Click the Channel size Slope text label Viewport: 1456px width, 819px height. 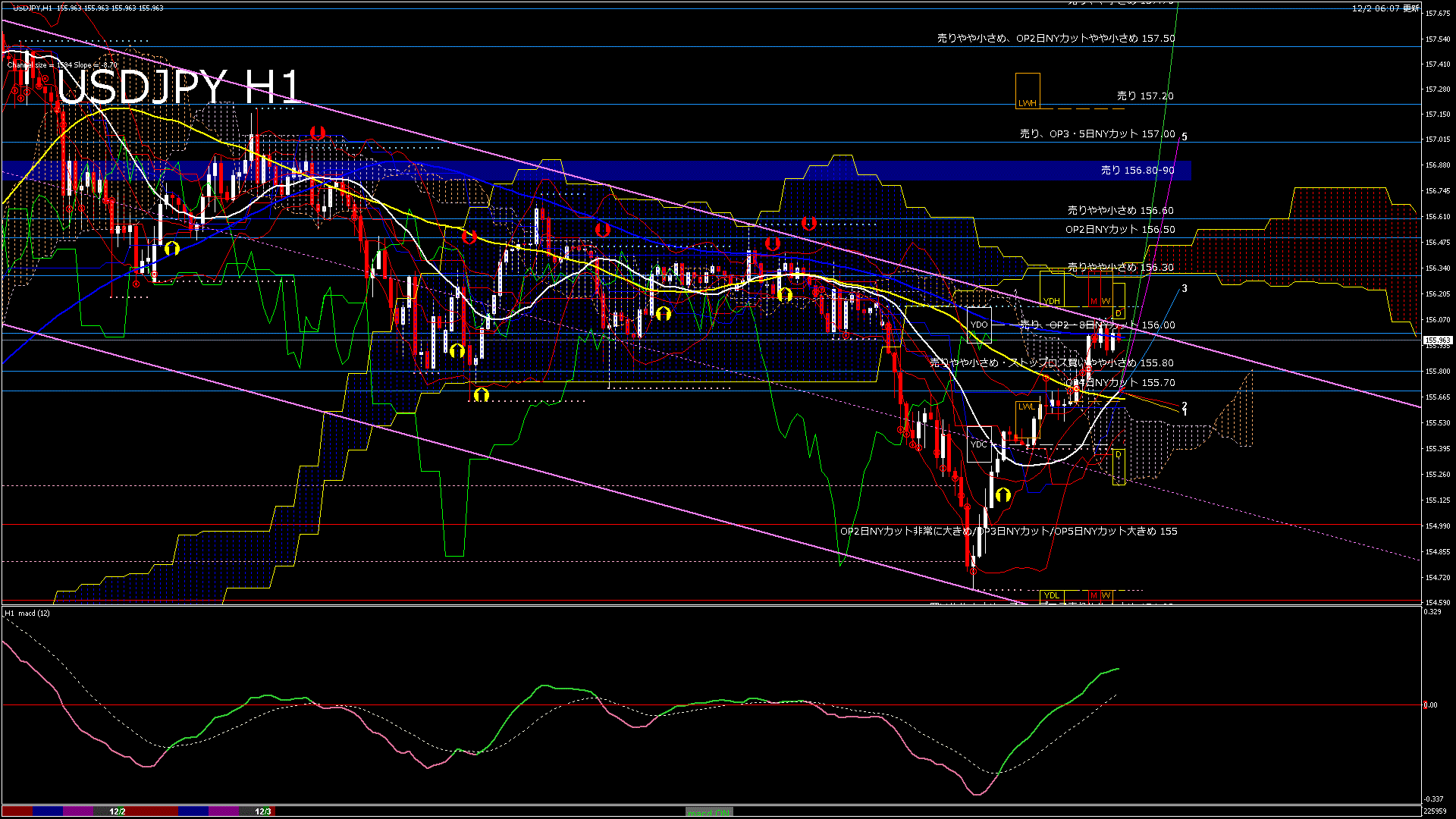61,64
